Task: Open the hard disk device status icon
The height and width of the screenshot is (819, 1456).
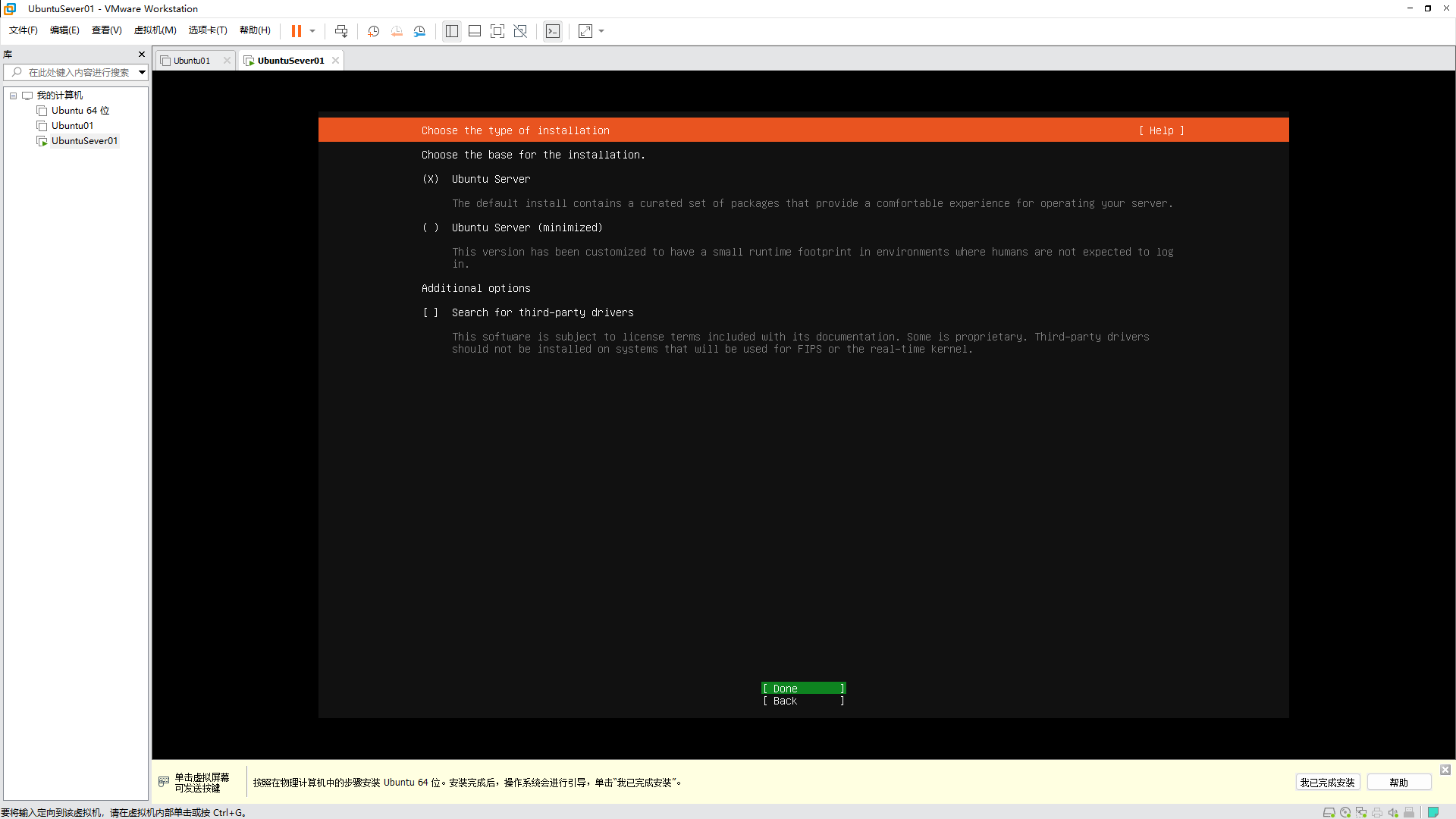Action: tap(1329, 812)
